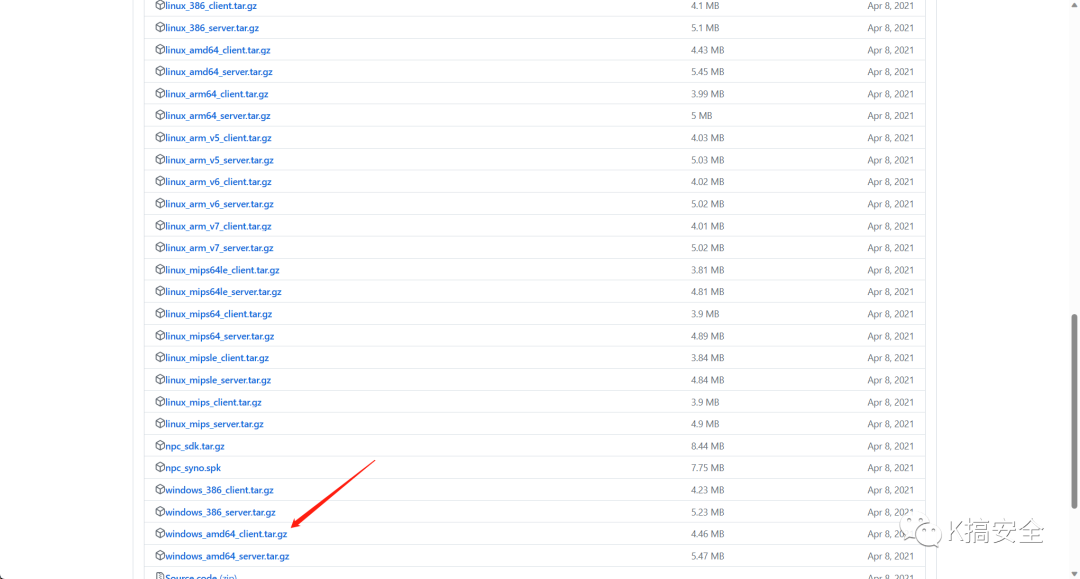Download linux_mips64_client.tar.gz

(219, 315)
